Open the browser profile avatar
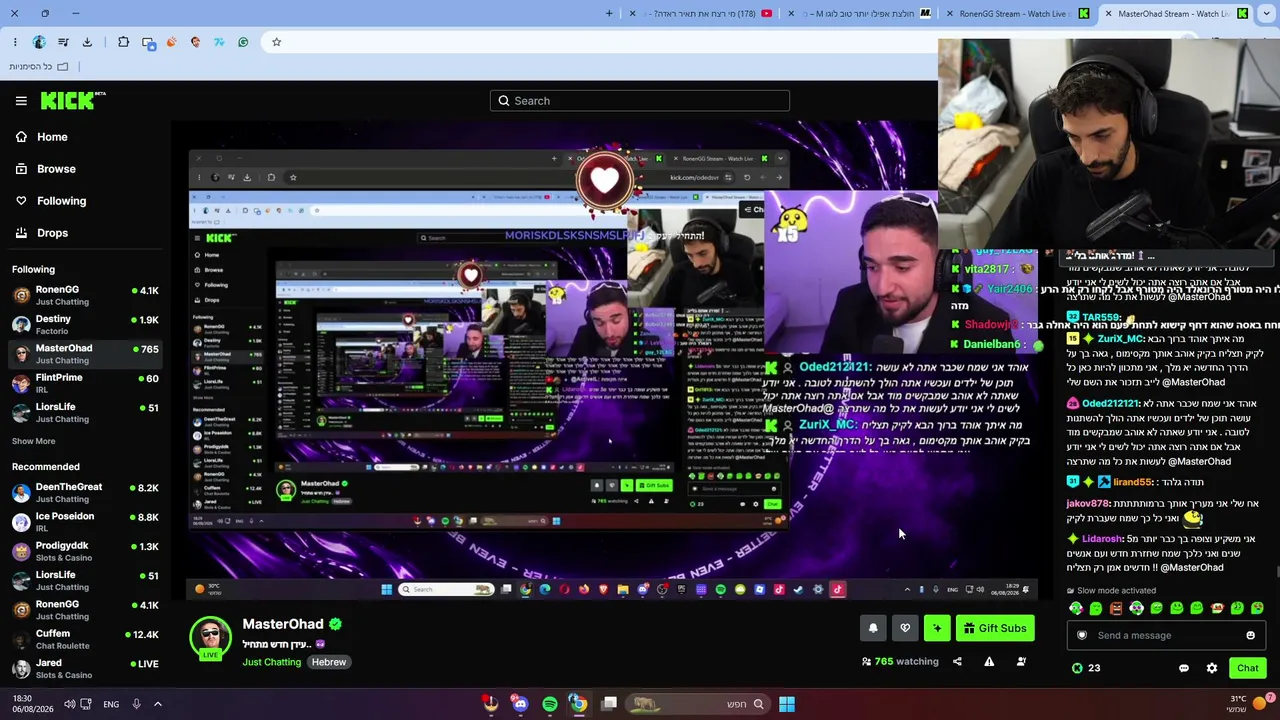The width and height of the screenshot is (1280, 720). pos(39,42)
